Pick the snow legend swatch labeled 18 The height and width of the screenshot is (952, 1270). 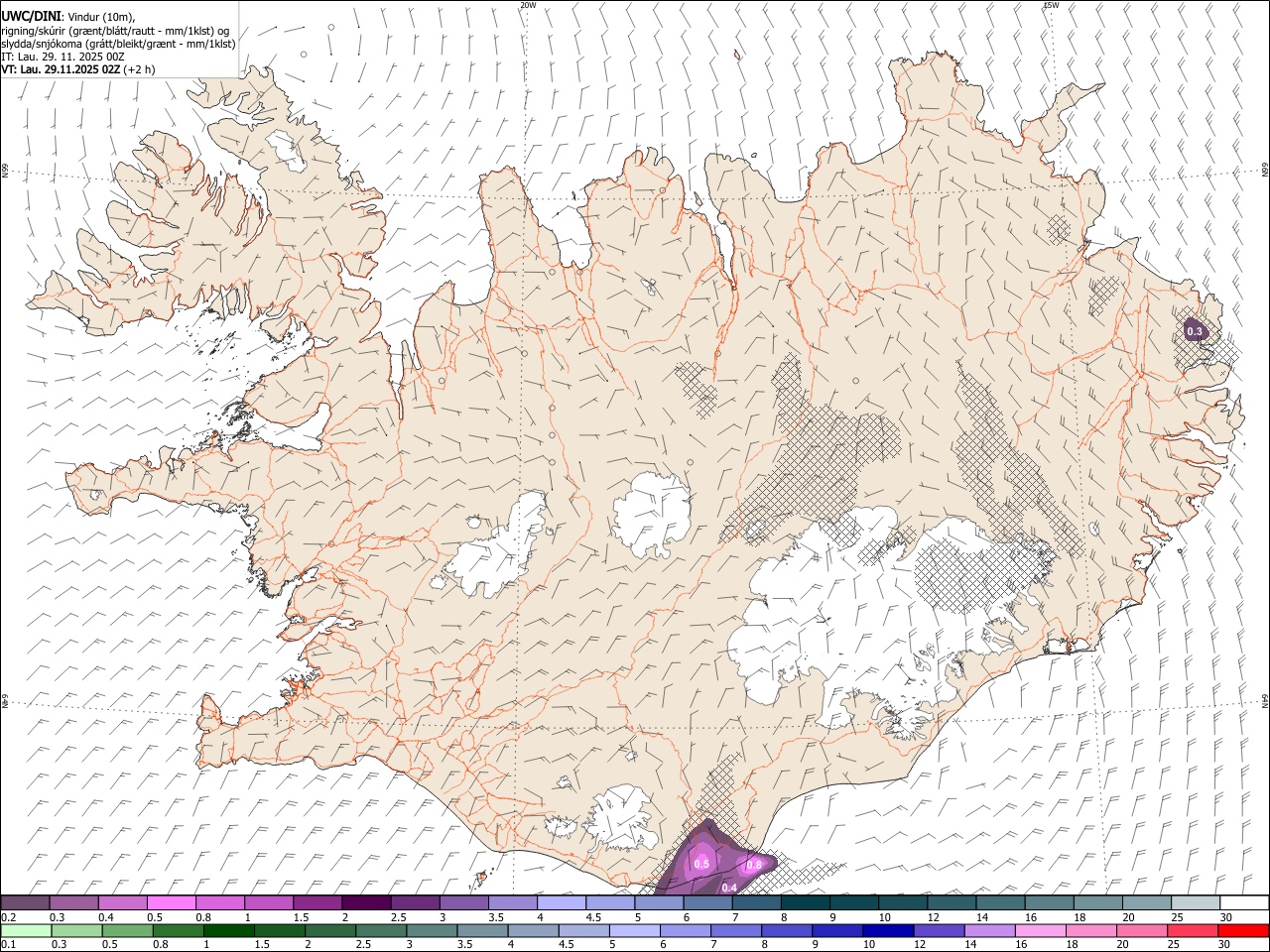[1098, 902]
